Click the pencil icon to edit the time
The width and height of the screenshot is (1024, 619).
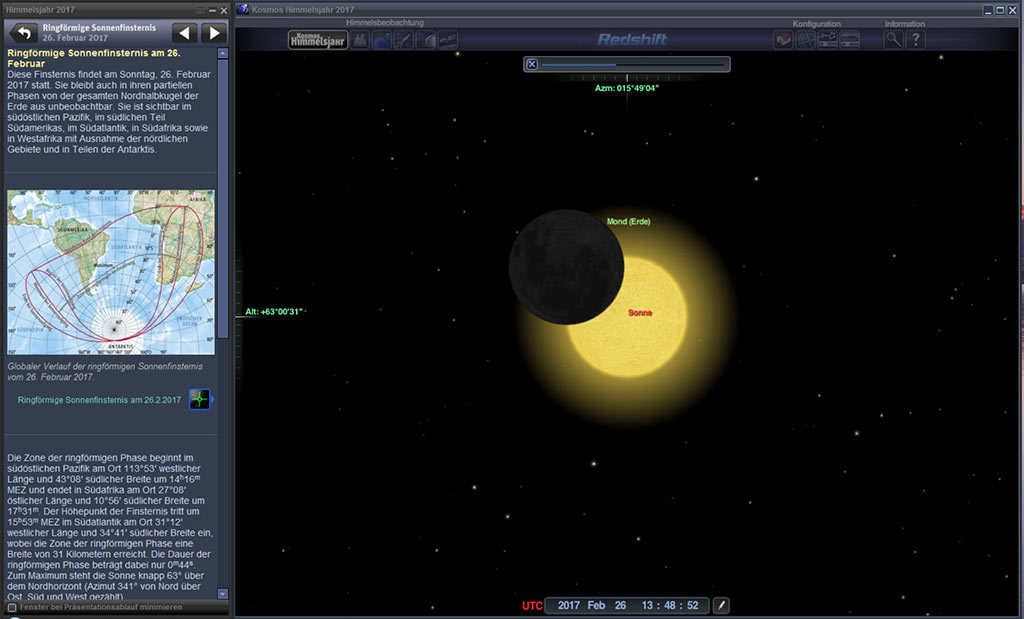pos(721,605)
